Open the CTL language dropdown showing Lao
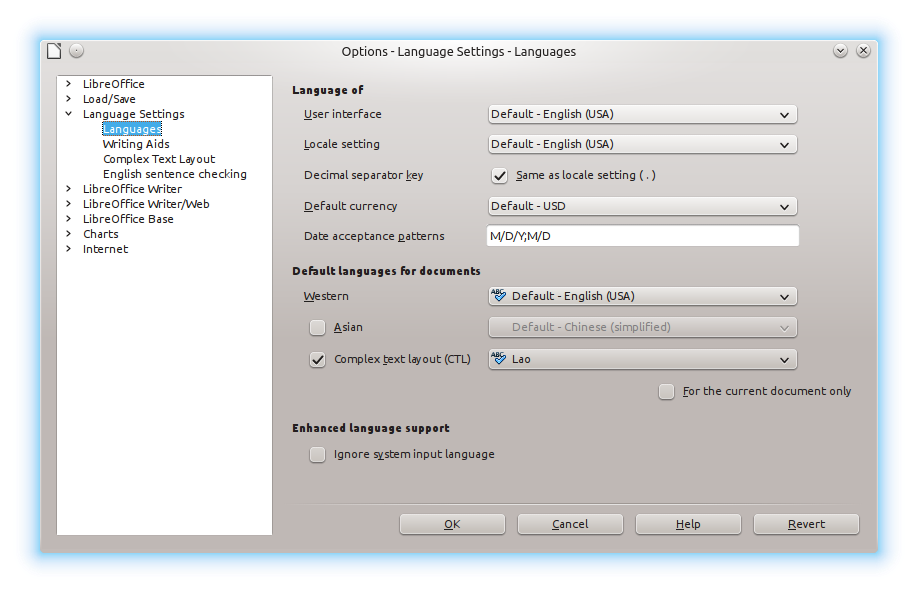 coord(642,359)
